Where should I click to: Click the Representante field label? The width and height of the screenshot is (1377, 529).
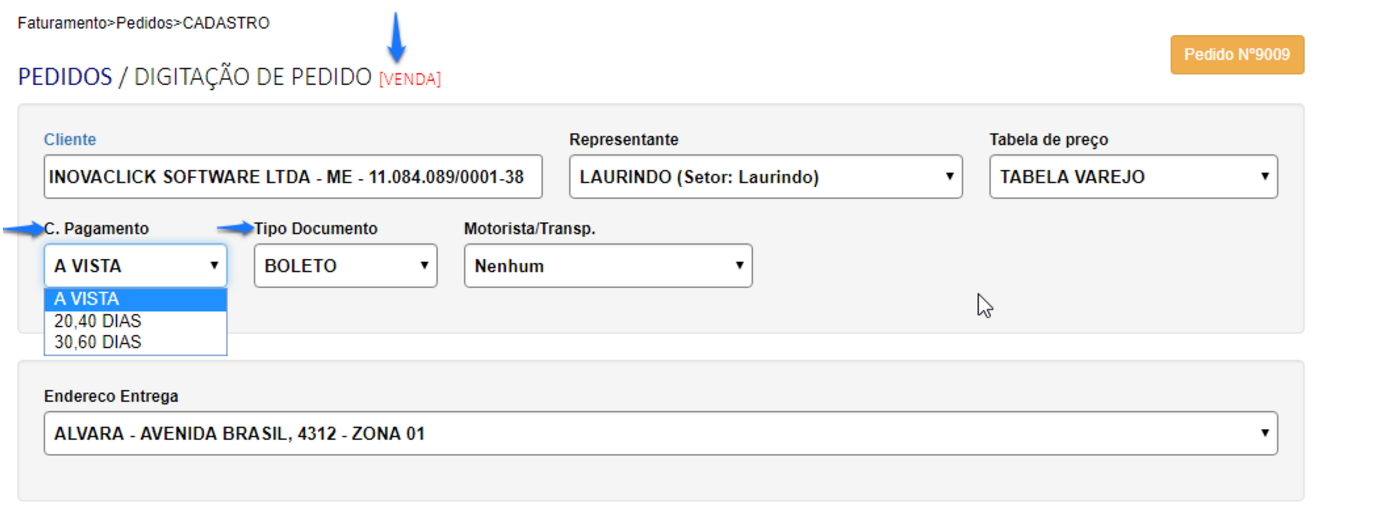click(x=624, y=140)
